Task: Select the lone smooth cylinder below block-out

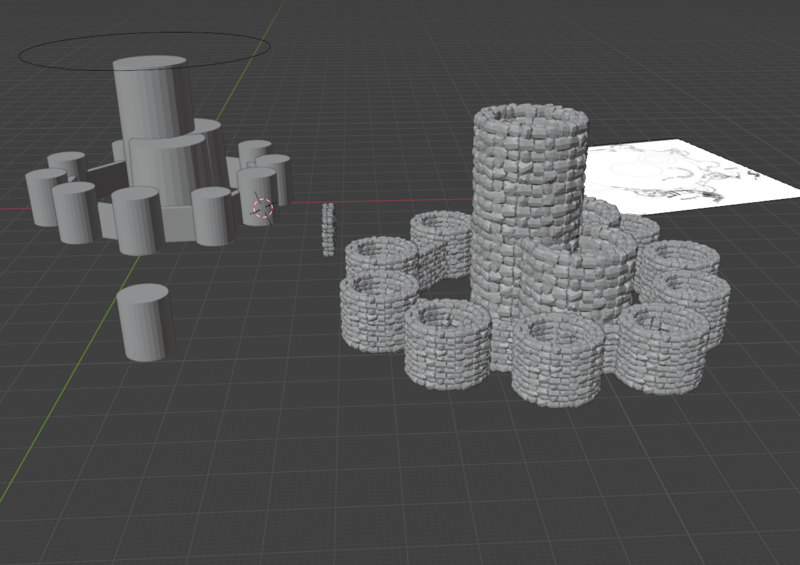Action: click(147, 322)
